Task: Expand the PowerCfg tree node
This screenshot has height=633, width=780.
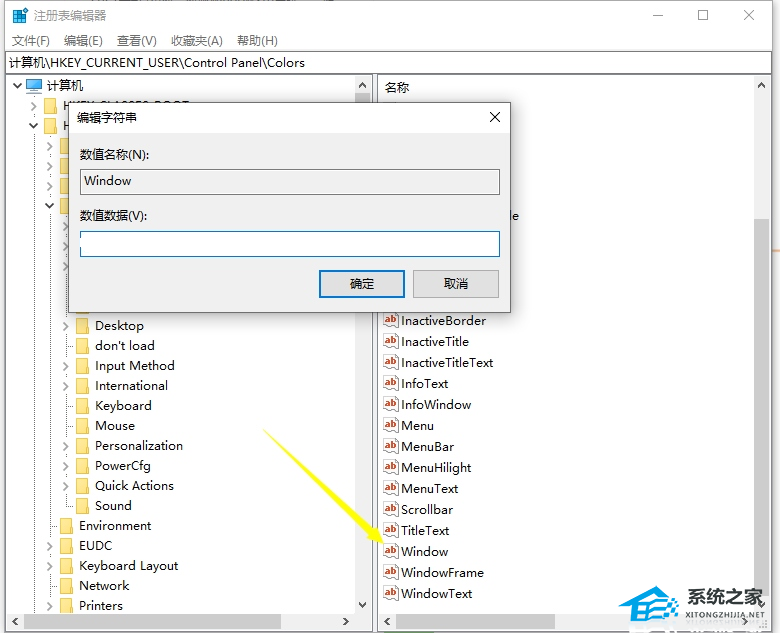Action: [x=65, y=466]
